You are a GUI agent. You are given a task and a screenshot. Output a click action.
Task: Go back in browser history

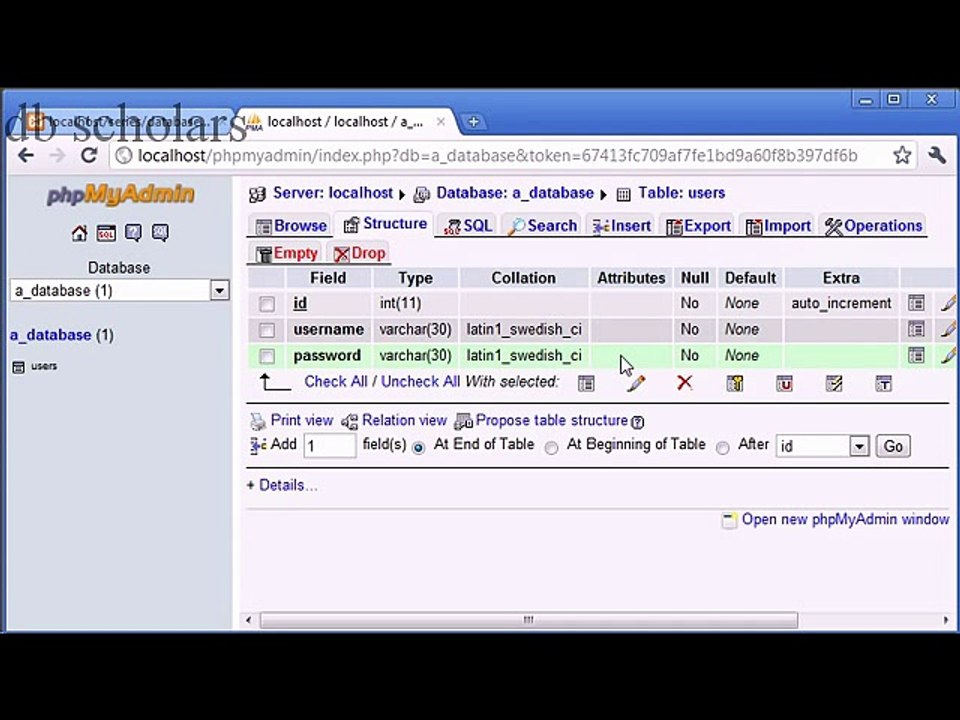point(25,156)
